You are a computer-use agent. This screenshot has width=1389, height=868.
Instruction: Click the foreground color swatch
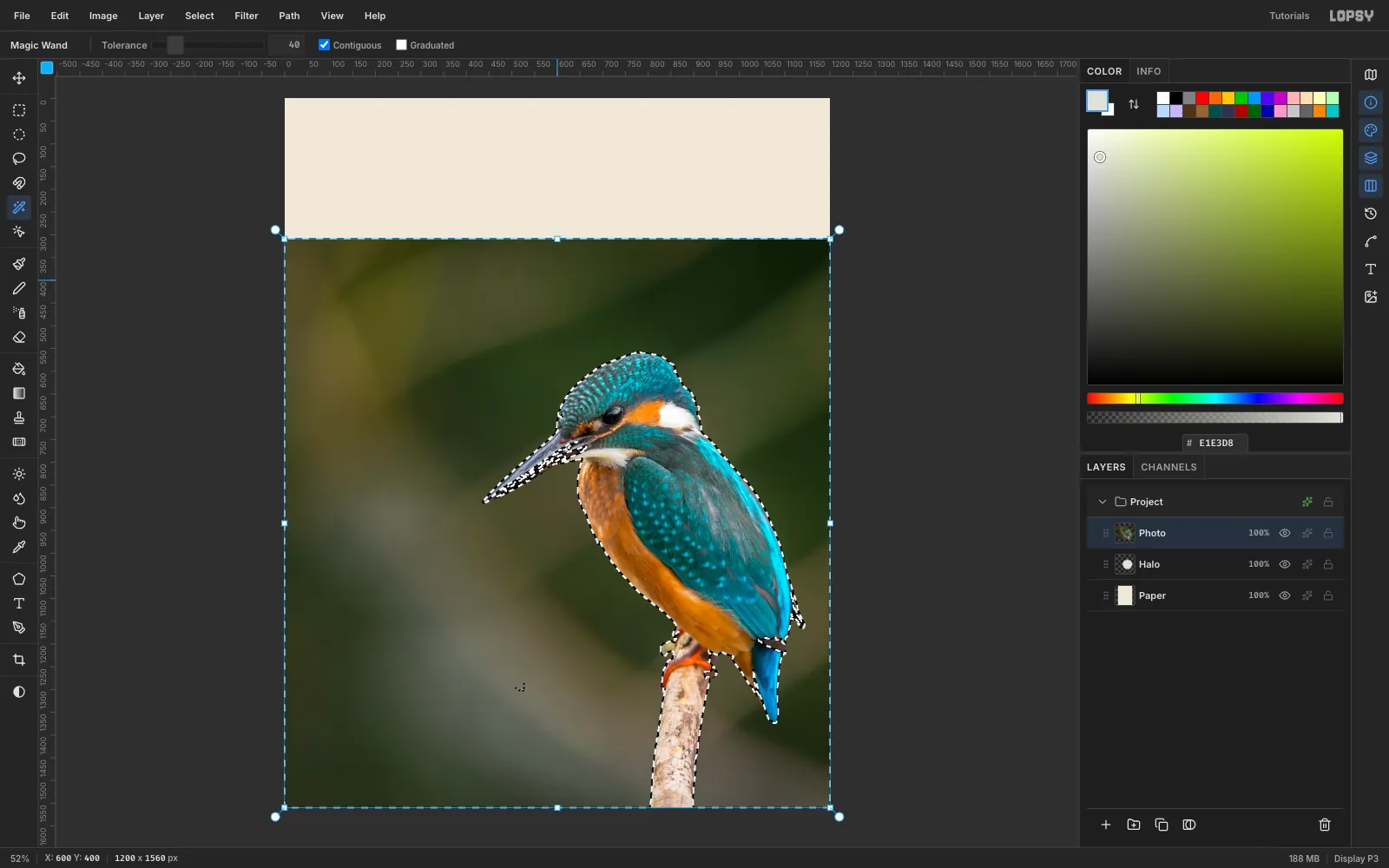tap(1097, 101)
